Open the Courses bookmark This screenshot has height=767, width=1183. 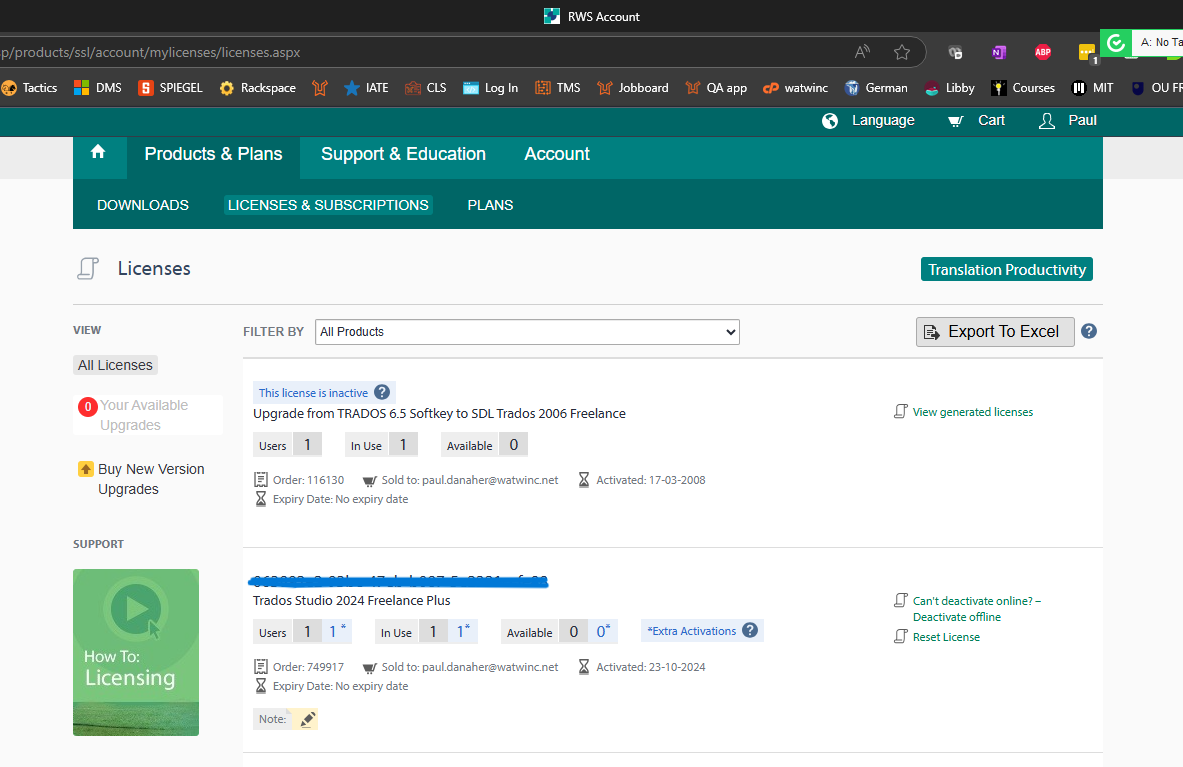[x=1023, y=88]
